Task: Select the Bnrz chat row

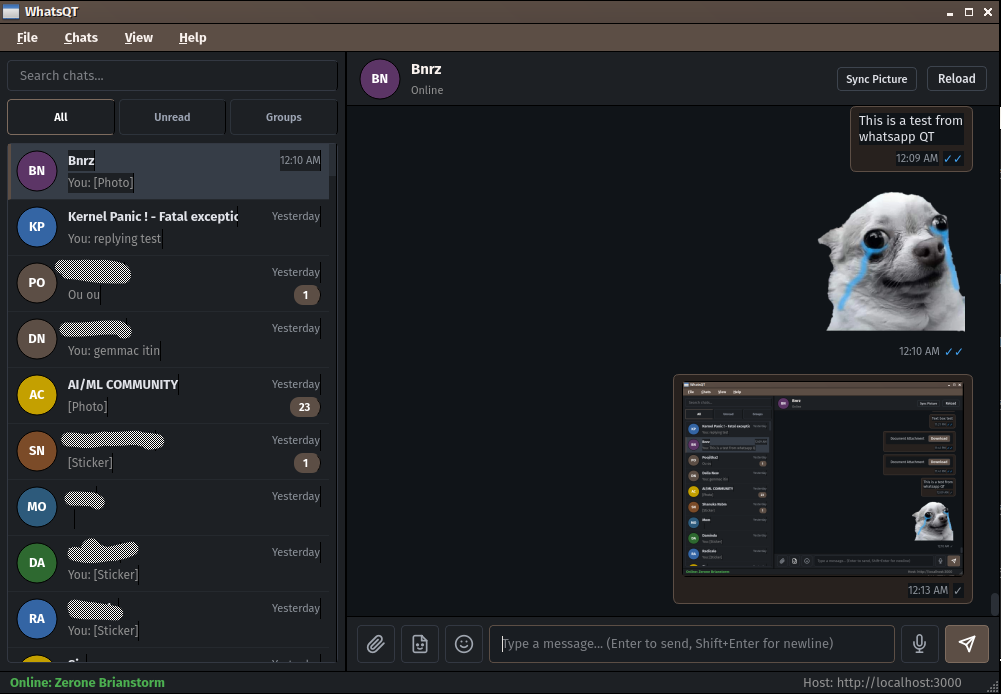Action: tap(169, 171)
